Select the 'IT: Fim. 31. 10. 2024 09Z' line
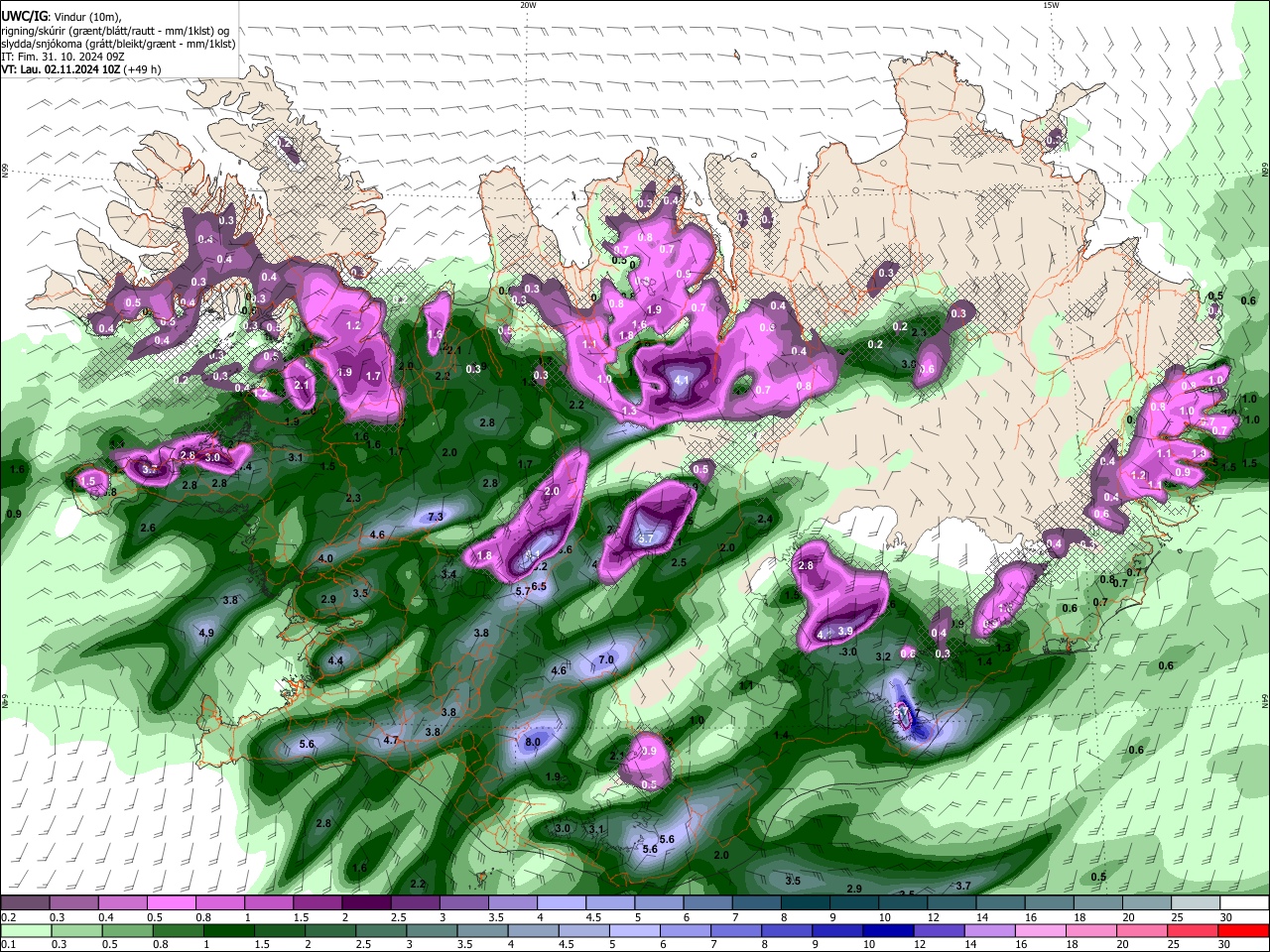The height and width of the screenshot is (952, 1270). pyautogui.click(x=63, y=57)
